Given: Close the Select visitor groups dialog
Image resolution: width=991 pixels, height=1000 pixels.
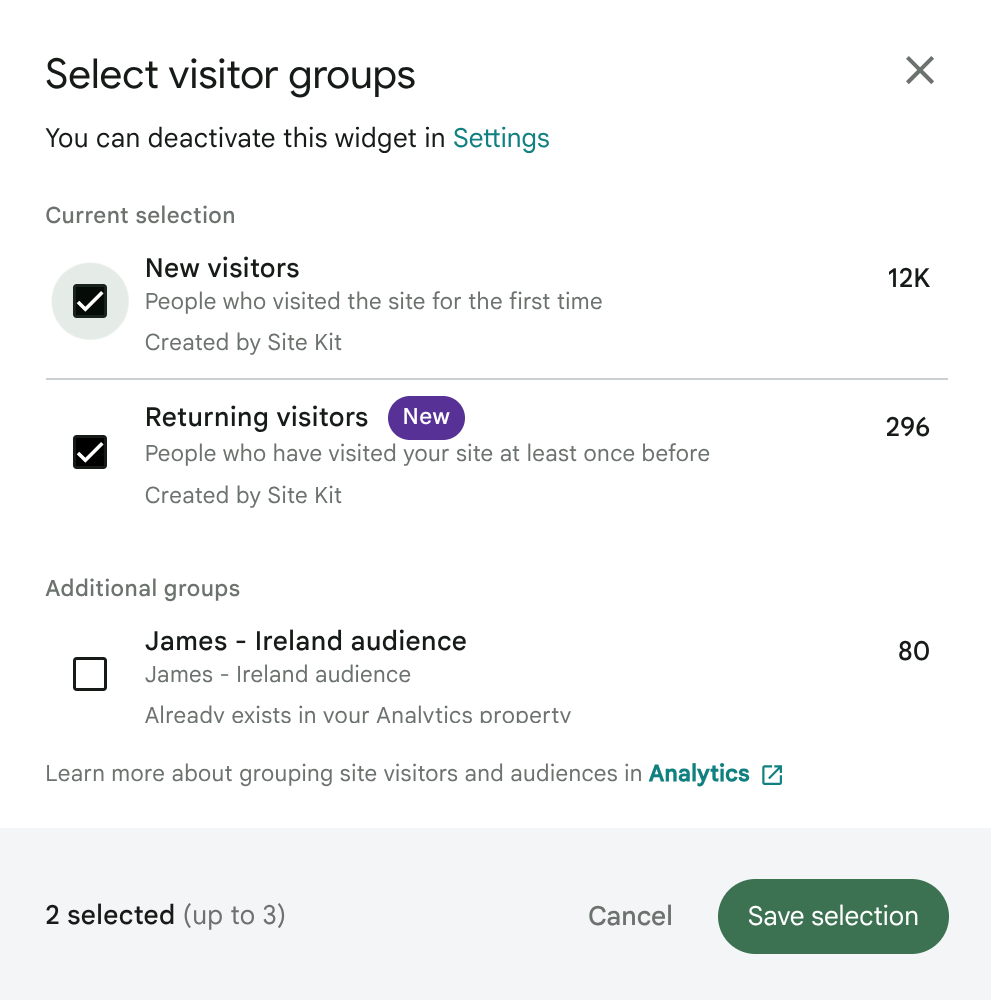Looking at the screenshot, I should tap(919, 71).
